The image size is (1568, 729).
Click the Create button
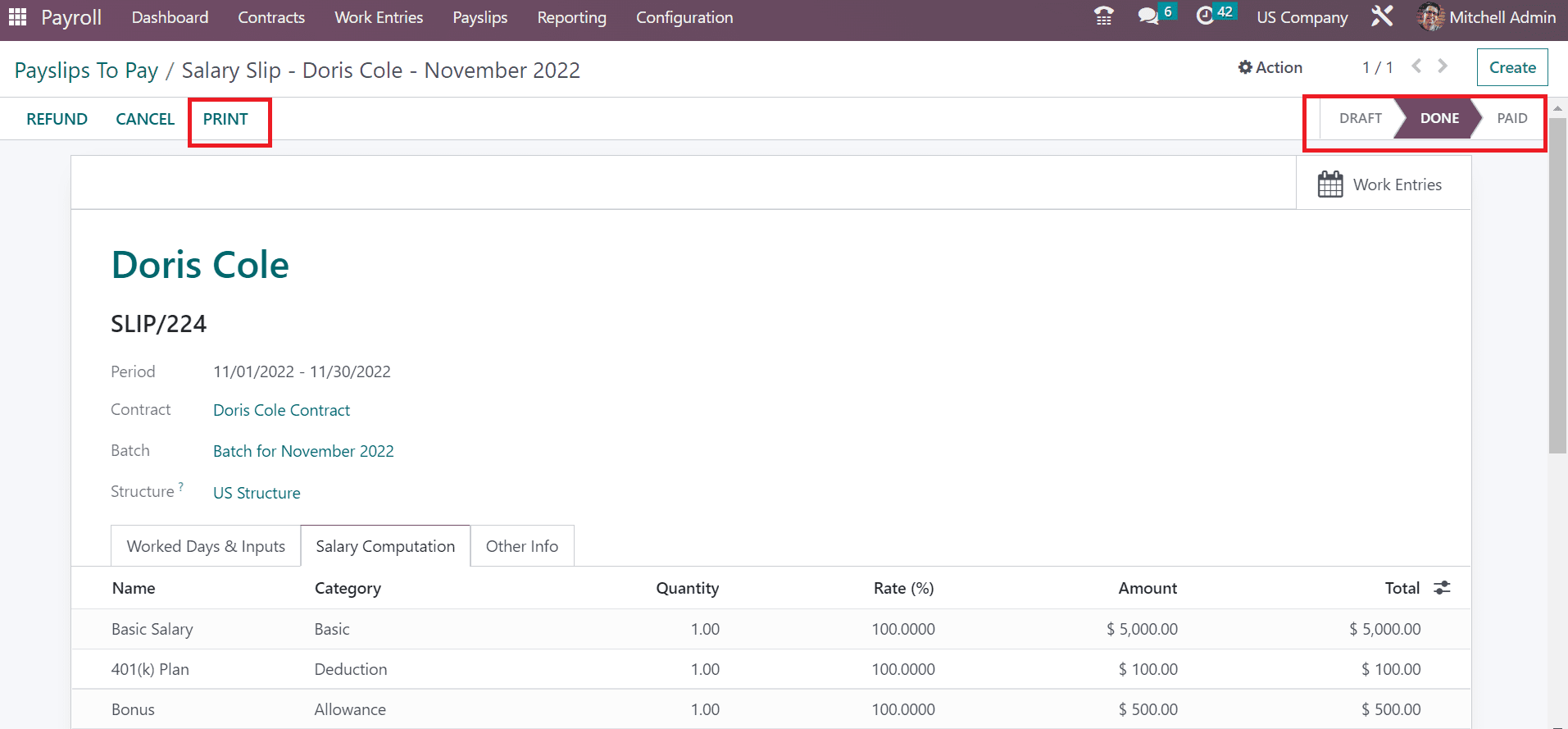1512,67
